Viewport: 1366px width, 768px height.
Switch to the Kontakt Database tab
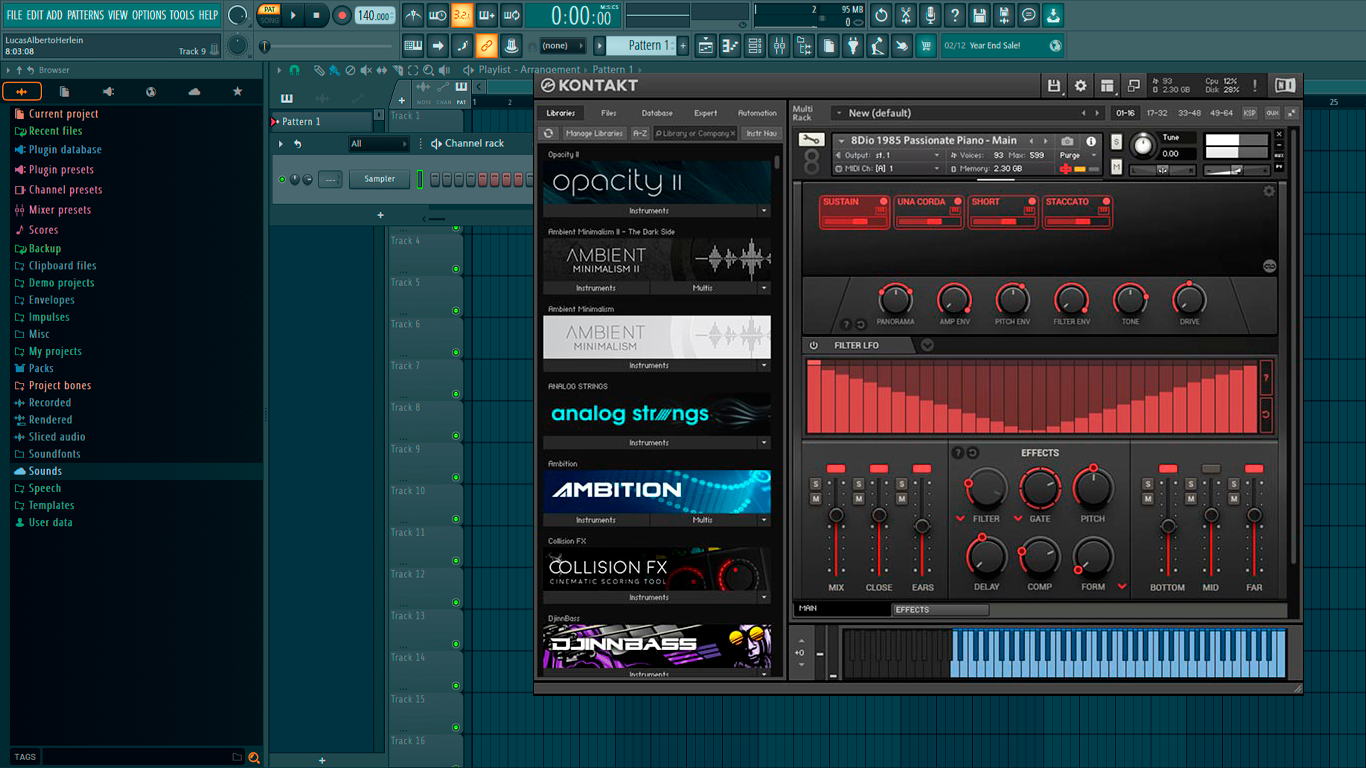[657, 113]
